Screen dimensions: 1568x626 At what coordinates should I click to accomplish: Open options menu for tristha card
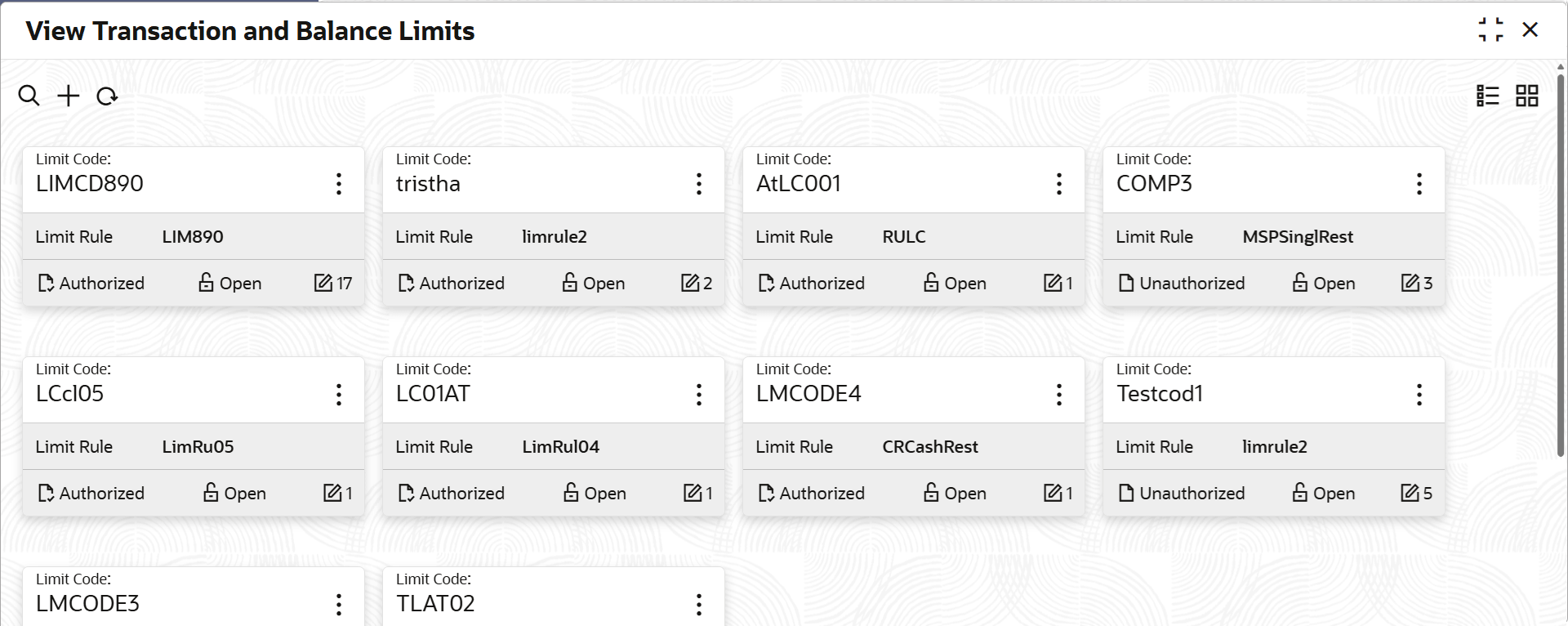[699, 184]
